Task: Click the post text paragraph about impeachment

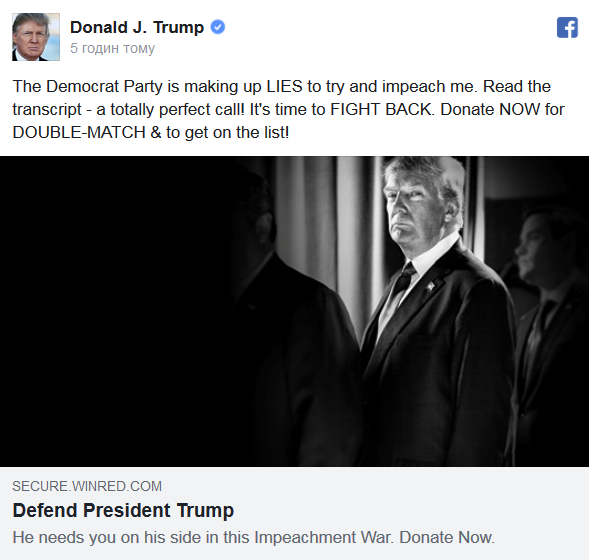Action: [288, 109]
